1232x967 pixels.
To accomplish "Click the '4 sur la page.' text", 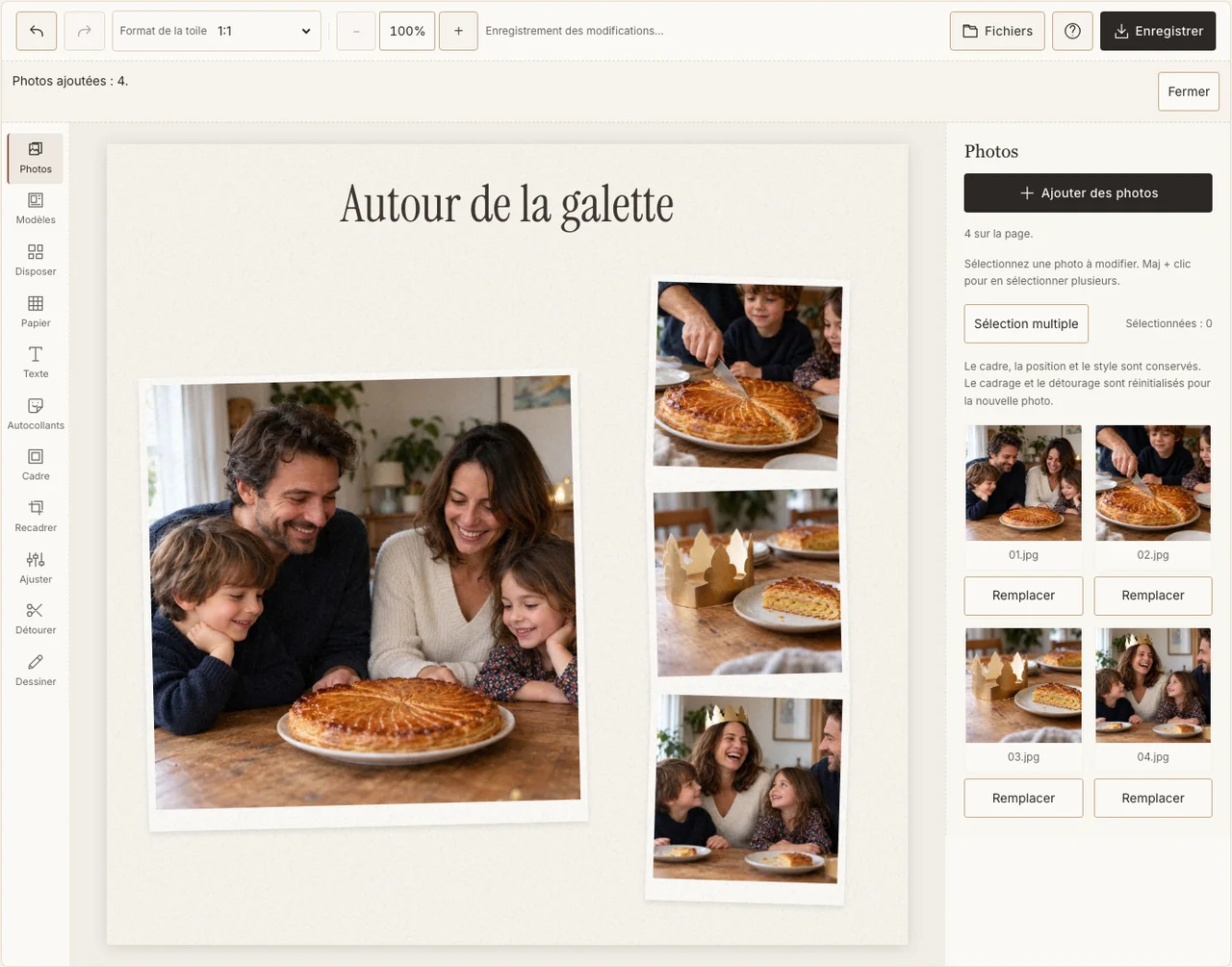I will click(x=998, y=234).
